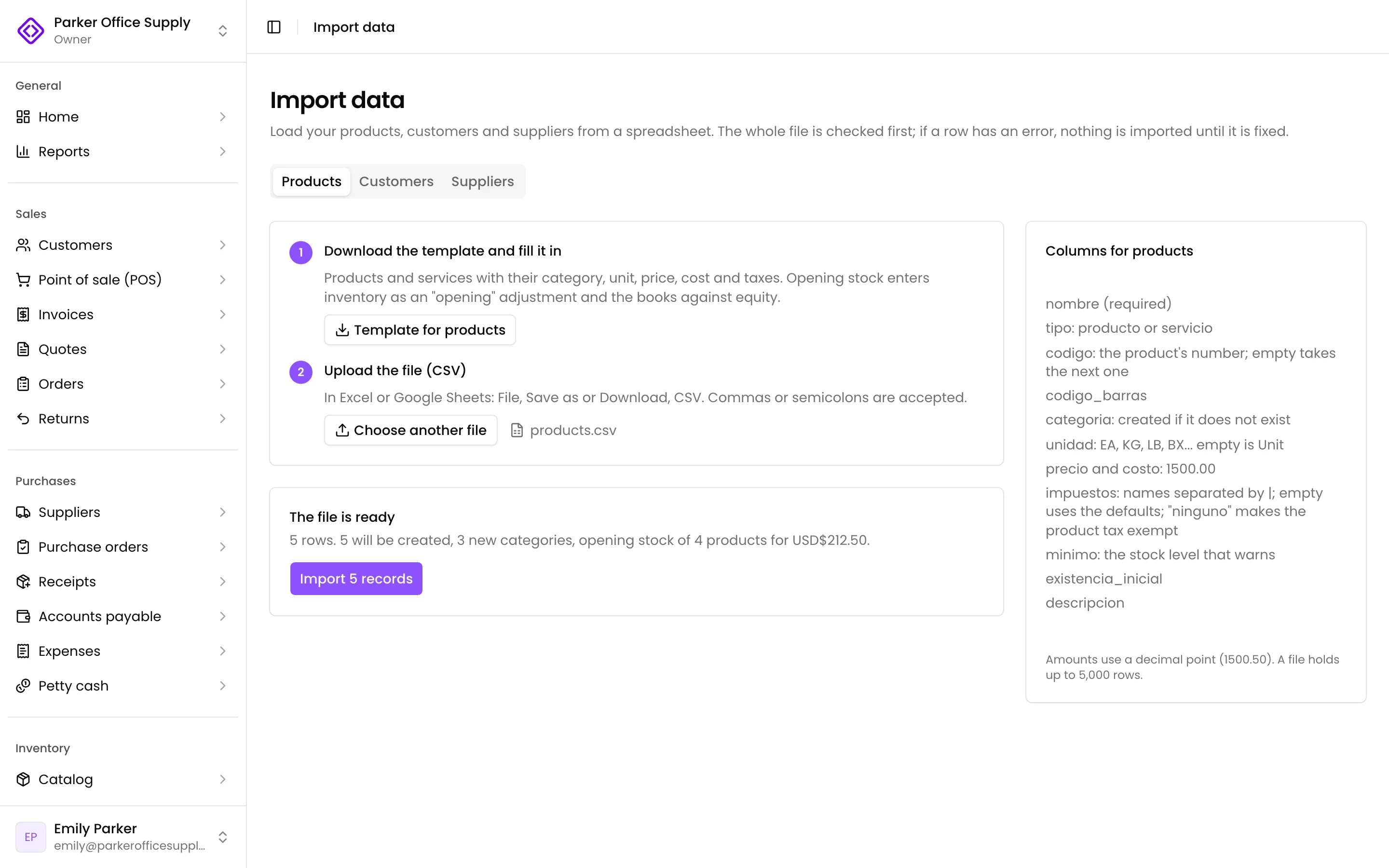Image resolution: width=1389 pixels, height=868 pixels.
Task: Open Reports via its bar chart icon
Action: 23,151
